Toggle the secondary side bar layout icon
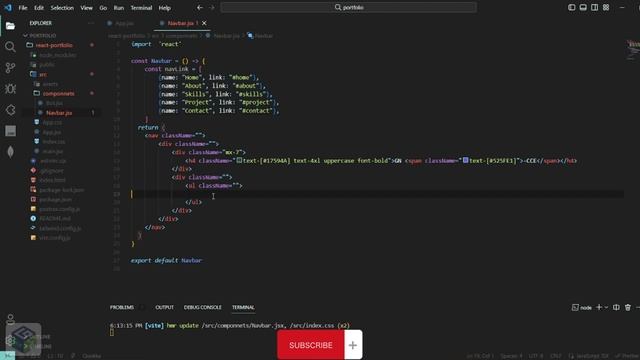Image resolution: width=640 pixels, height=360 pixels. pos(594,7)
